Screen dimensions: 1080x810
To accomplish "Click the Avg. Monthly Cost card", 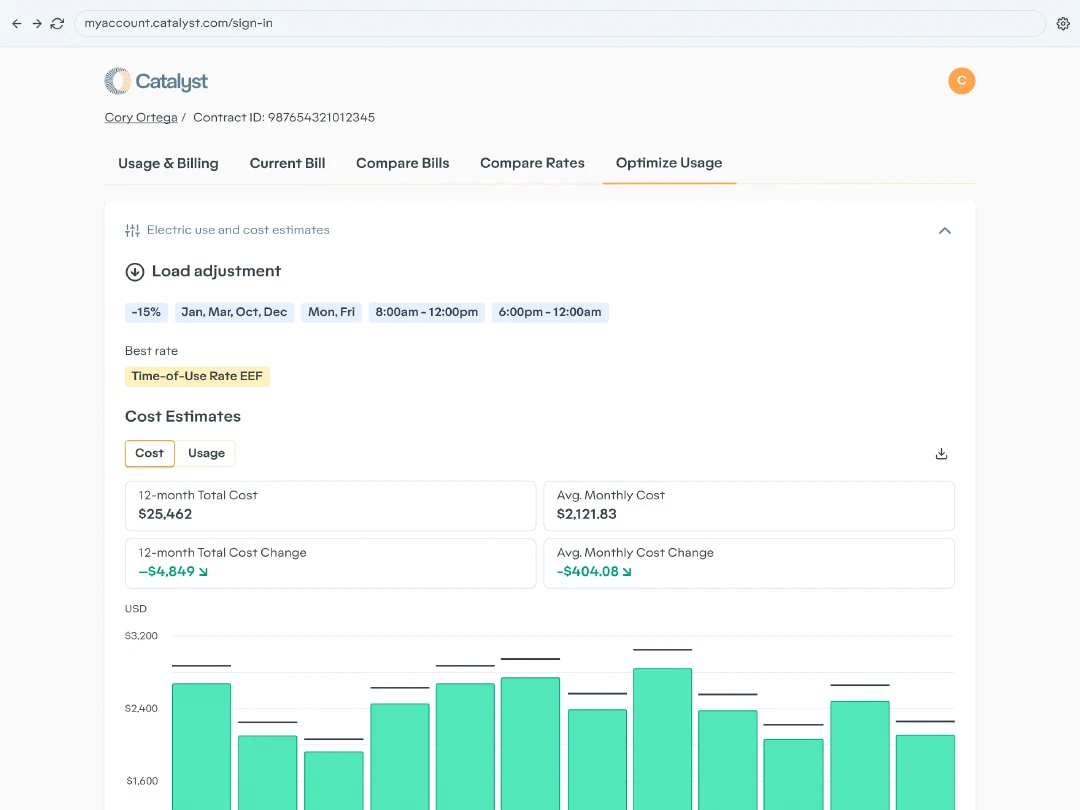I will tap(749, 506).
